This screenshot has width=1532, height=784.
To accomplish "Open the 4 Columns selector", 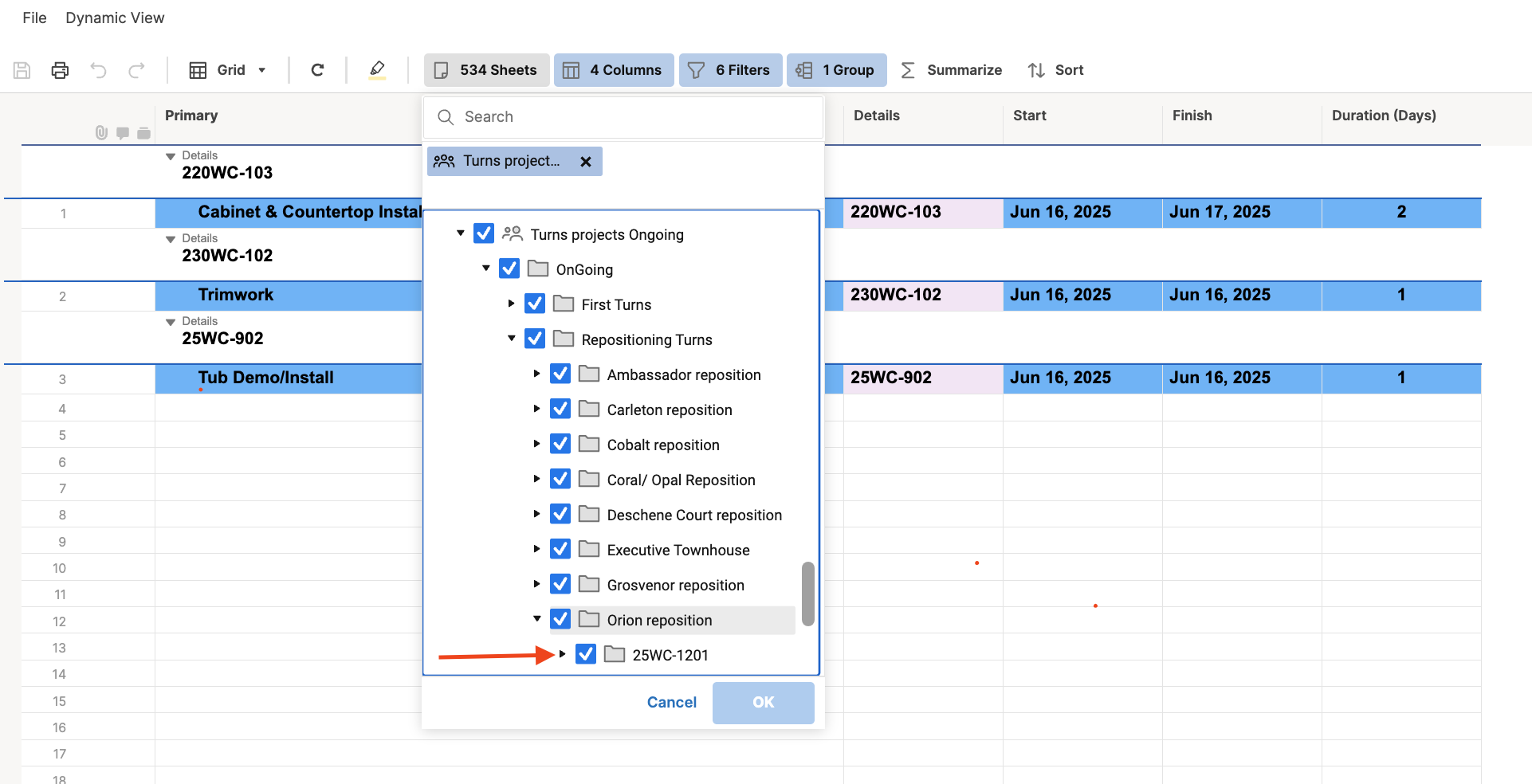I will [x=614, y=70].
